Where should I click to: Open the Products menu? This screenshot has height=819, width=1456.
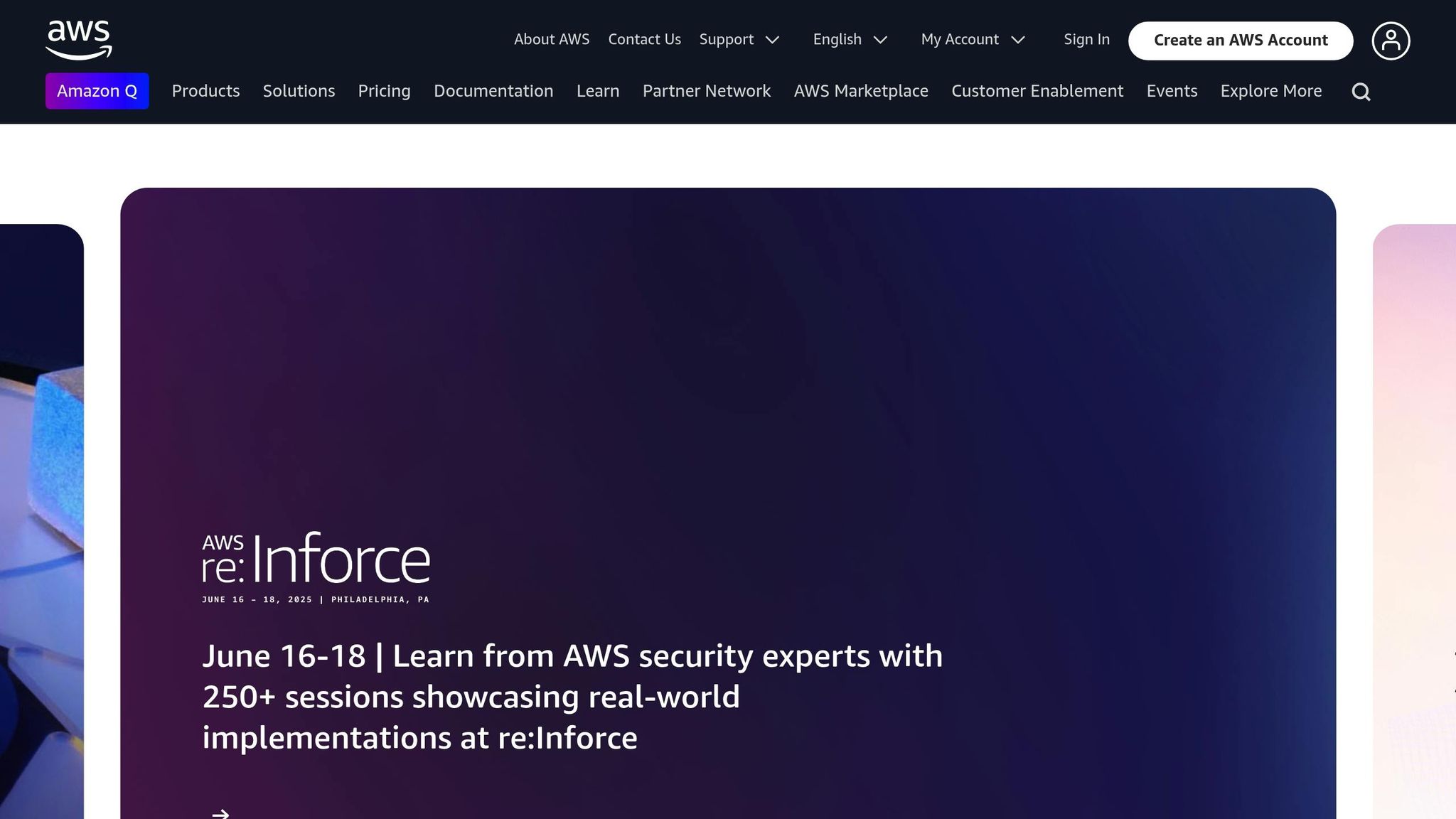point(205,91)
